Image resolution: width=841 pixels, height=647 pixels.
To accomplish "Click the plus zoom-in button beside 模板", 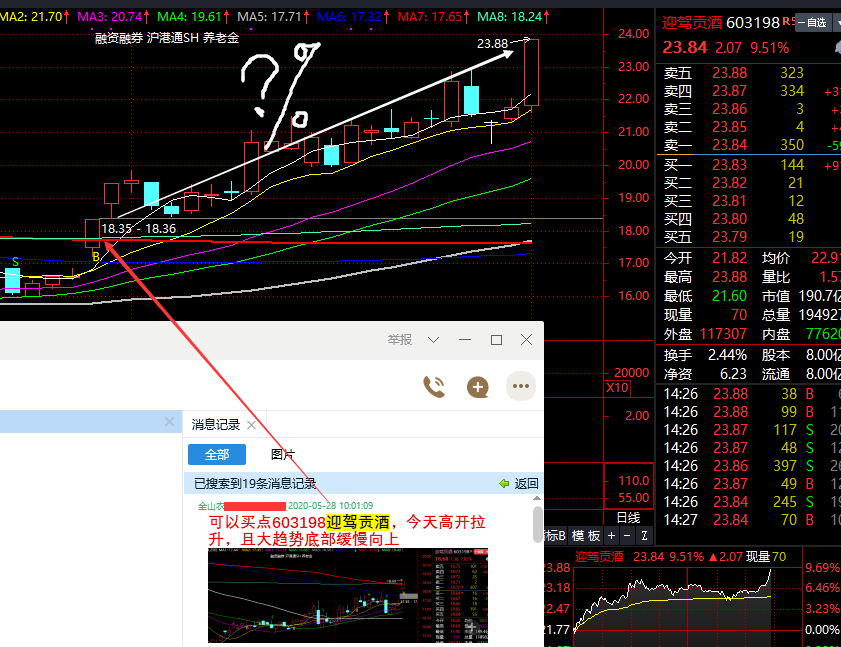I will point(611,535).
